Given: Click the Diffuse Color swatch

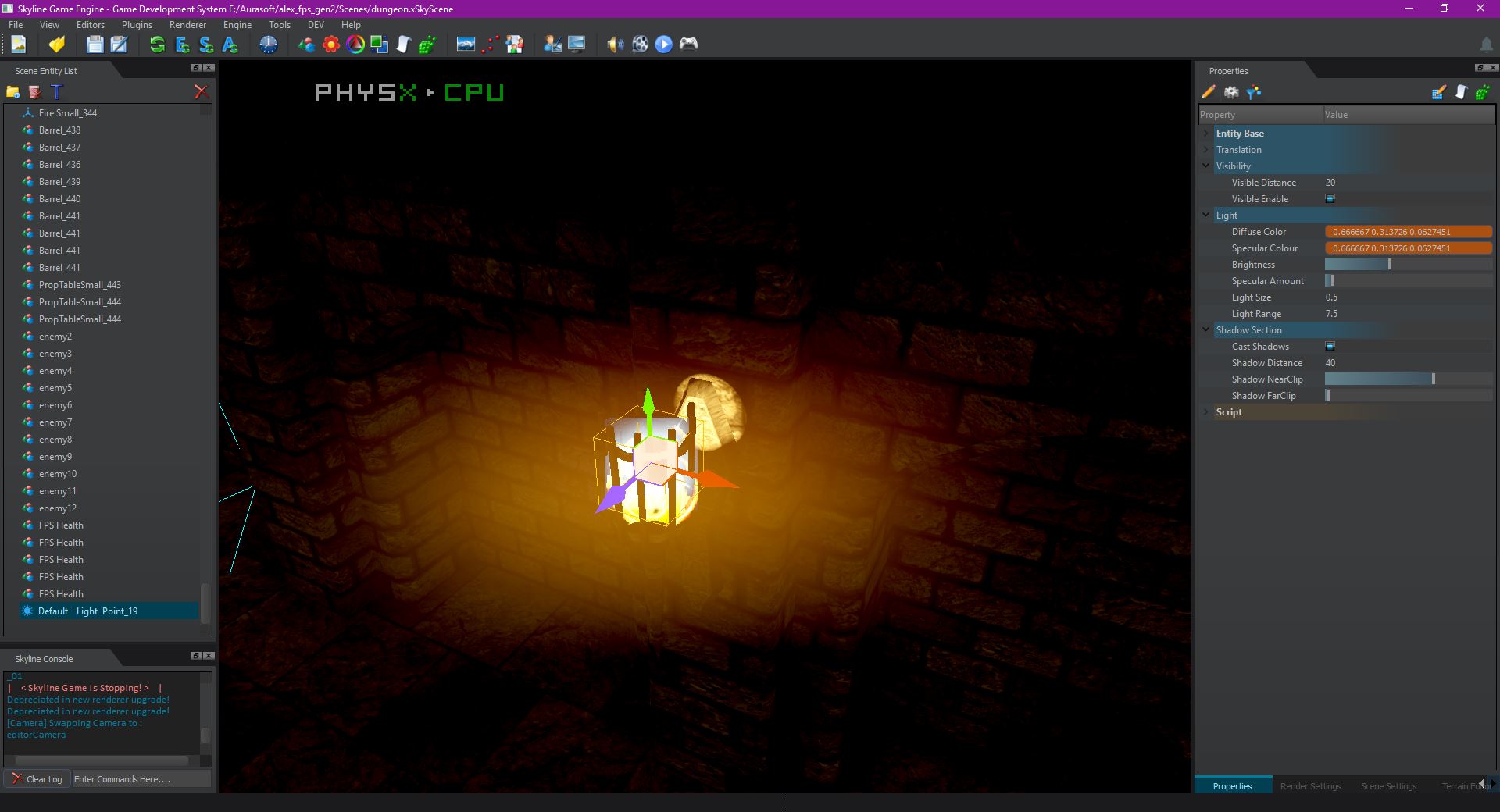Looking at the screenshot, I should click(1409, 232).
